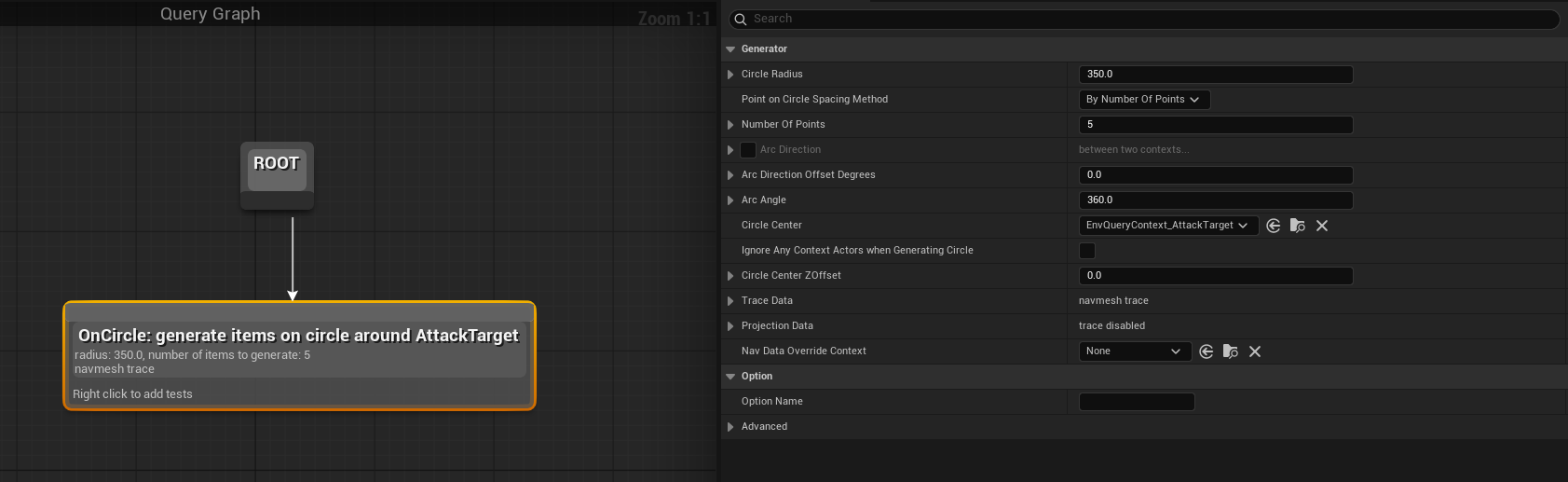Expand the Arc Direction property
The image size is (1568, 482).
tap(730, 150)
